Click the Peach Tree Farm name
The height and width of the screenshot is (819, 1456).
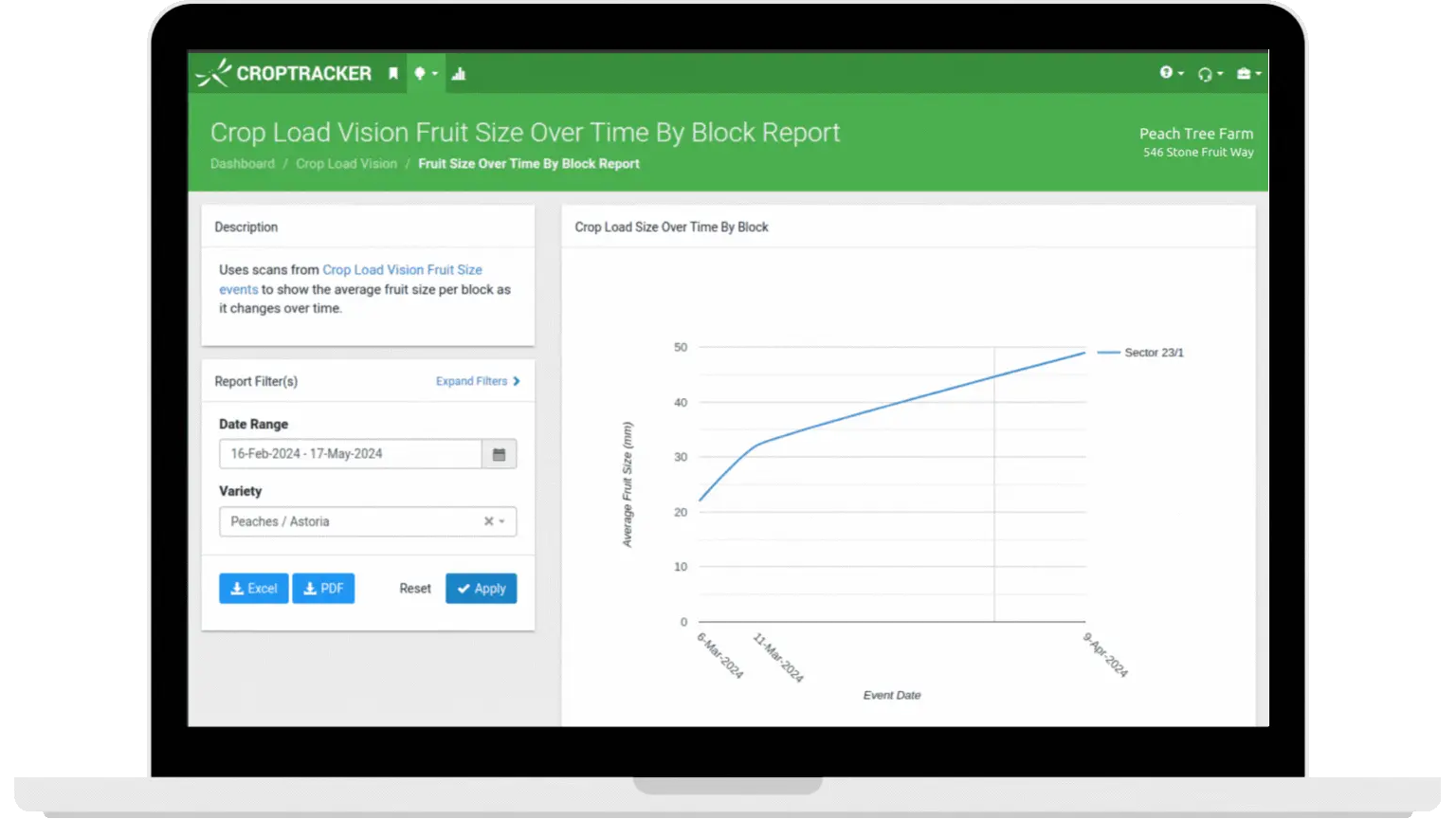[1196, 134]
